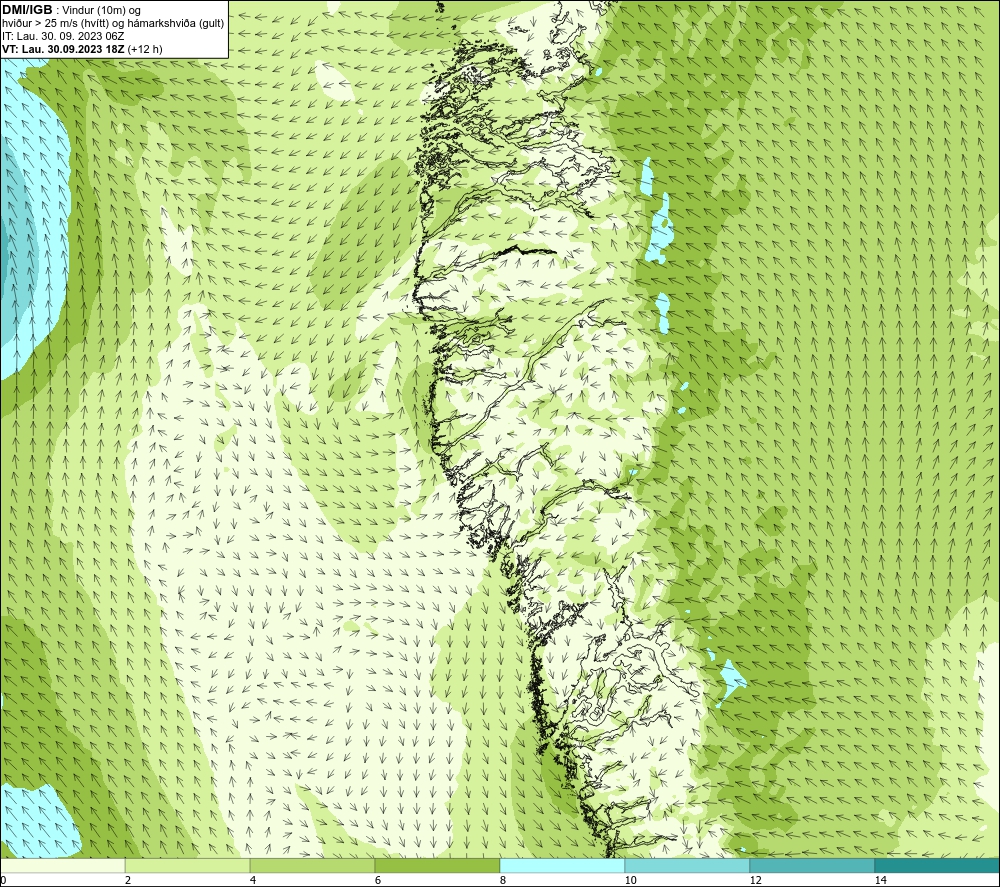Click the 'hviður > 25 m/s' line
The width and height of the screenshot is (1000, 887).
click(x=114, y=24)
